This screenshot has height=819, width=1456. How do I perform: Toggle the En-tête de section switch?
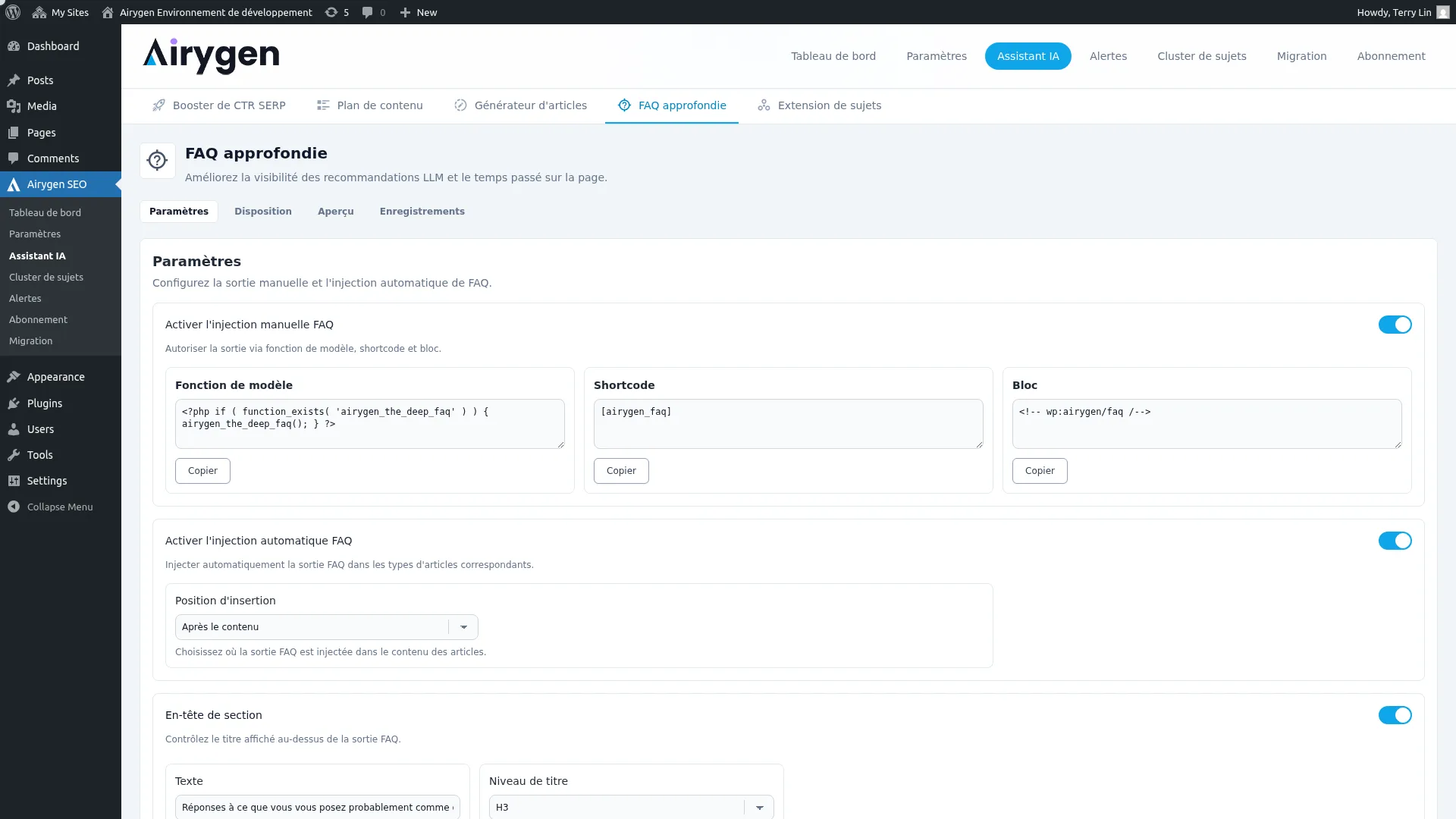(1395, 715)
